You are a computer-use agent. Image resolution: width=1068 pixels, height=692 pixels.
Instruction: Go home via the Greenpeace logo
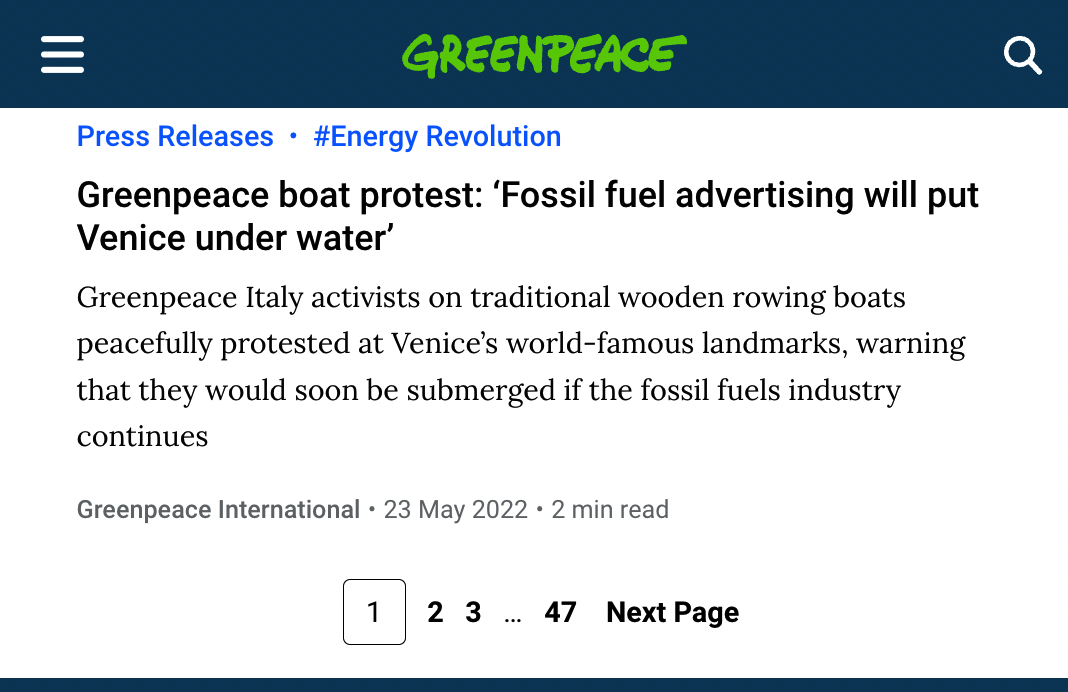[544, 54]
